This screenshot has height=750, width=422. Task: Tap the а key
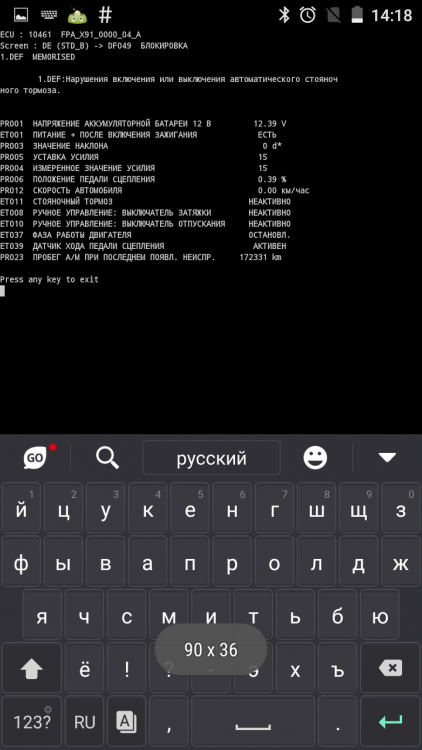click(x=147, y=562)
